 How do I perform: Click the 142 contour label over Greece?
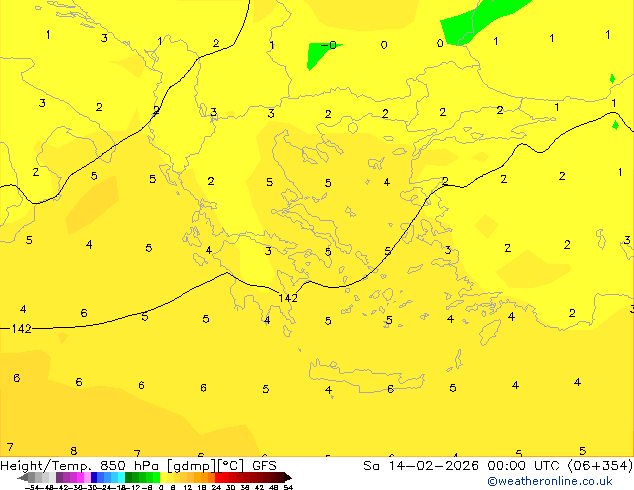tap(288, 298)
